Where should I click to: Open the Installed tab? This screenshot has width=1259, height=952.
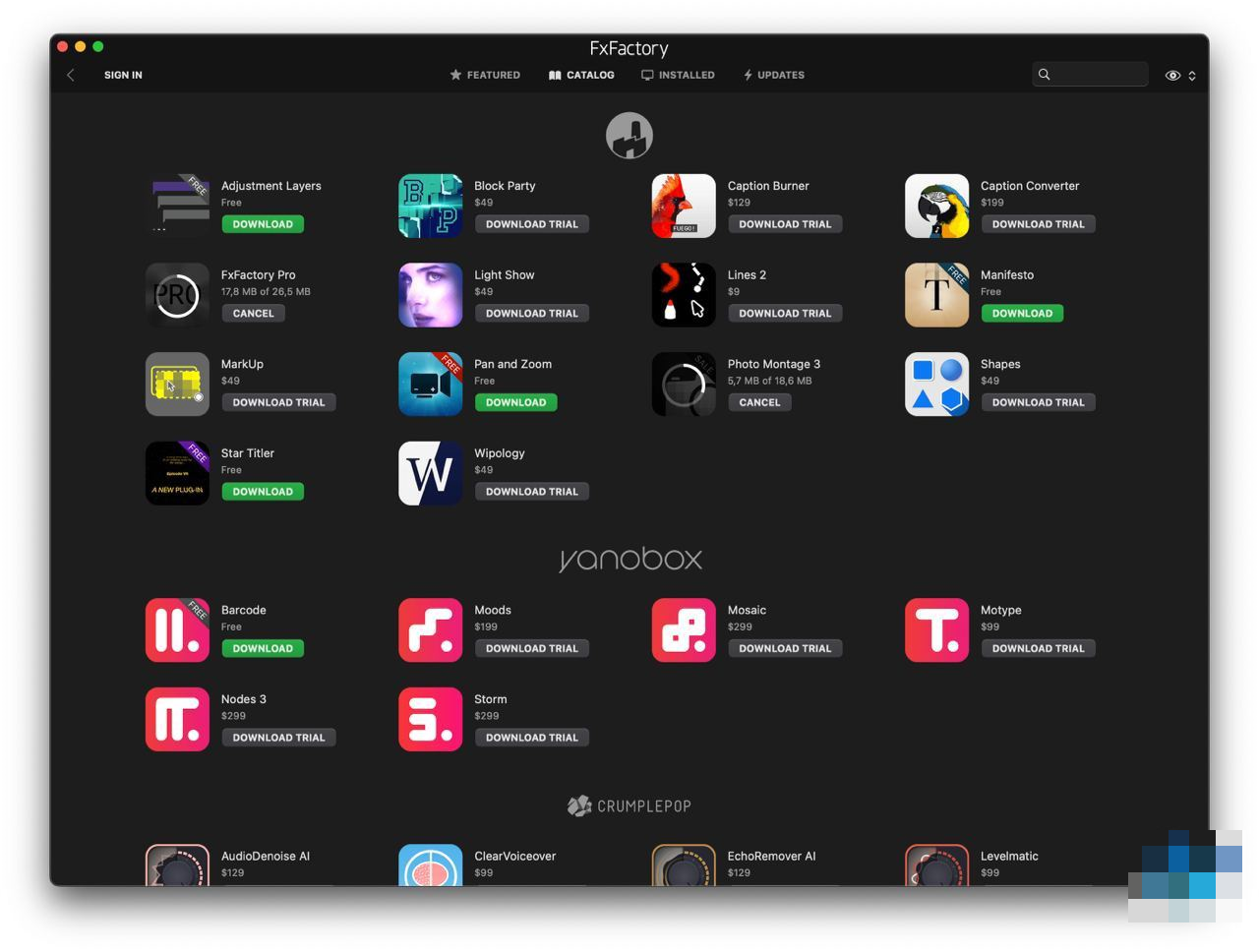[x=678, y=75]
